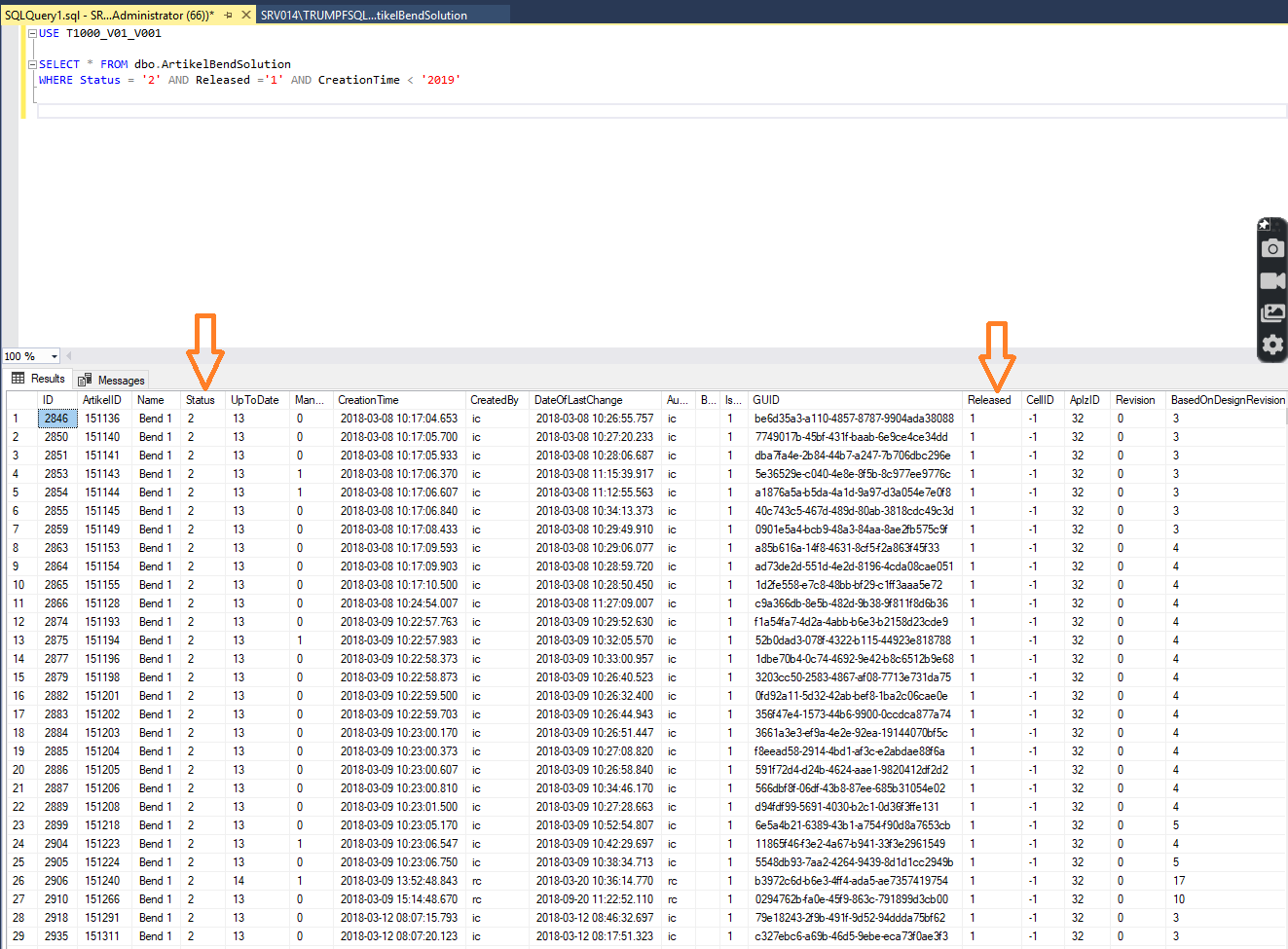The width and height of the screenshot is (1288, 949).
Task: Click the screenshot camera icon in the floating toolbar
Action: tap(1271, 248)
